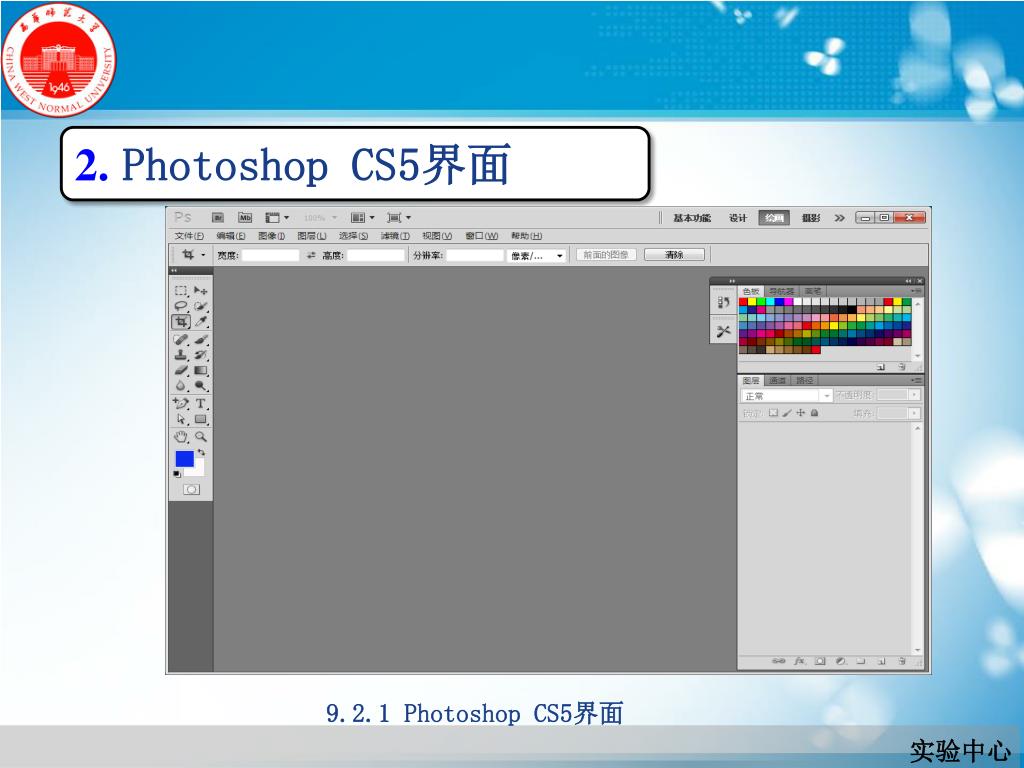Open the 图像(I) menu
The image size is (1024, 768).
coord(272,236)
